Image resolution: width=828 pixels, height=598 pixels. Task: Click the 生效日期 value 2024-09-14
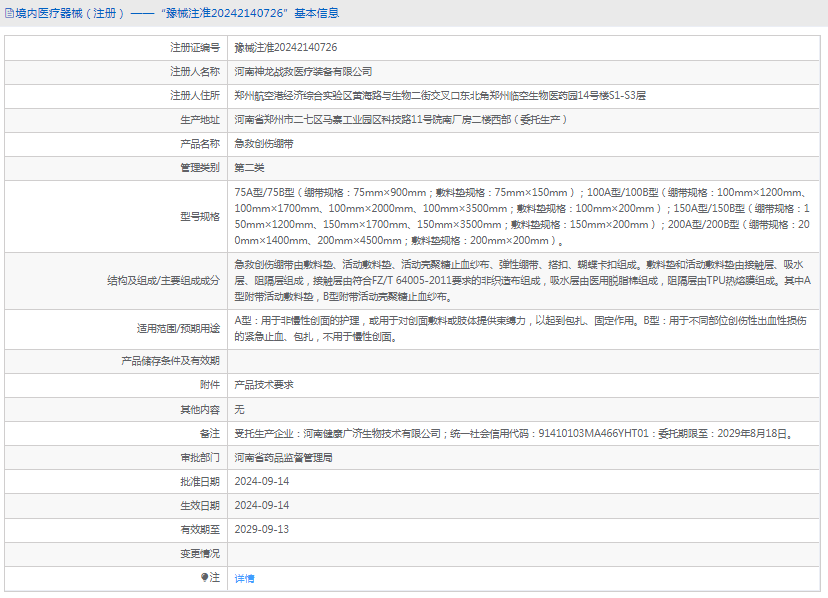tap(262, 506)
